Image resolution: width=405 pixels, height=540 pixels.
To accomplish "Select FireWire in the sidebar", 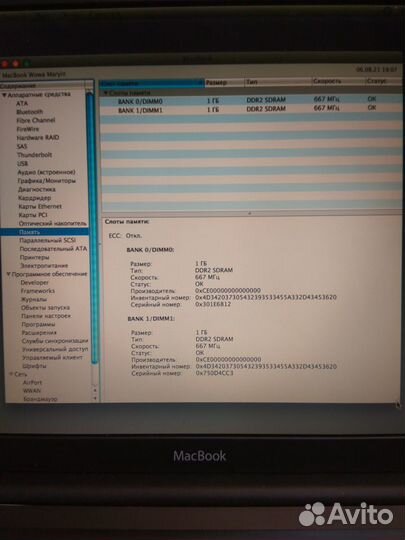I will (28, 129).
